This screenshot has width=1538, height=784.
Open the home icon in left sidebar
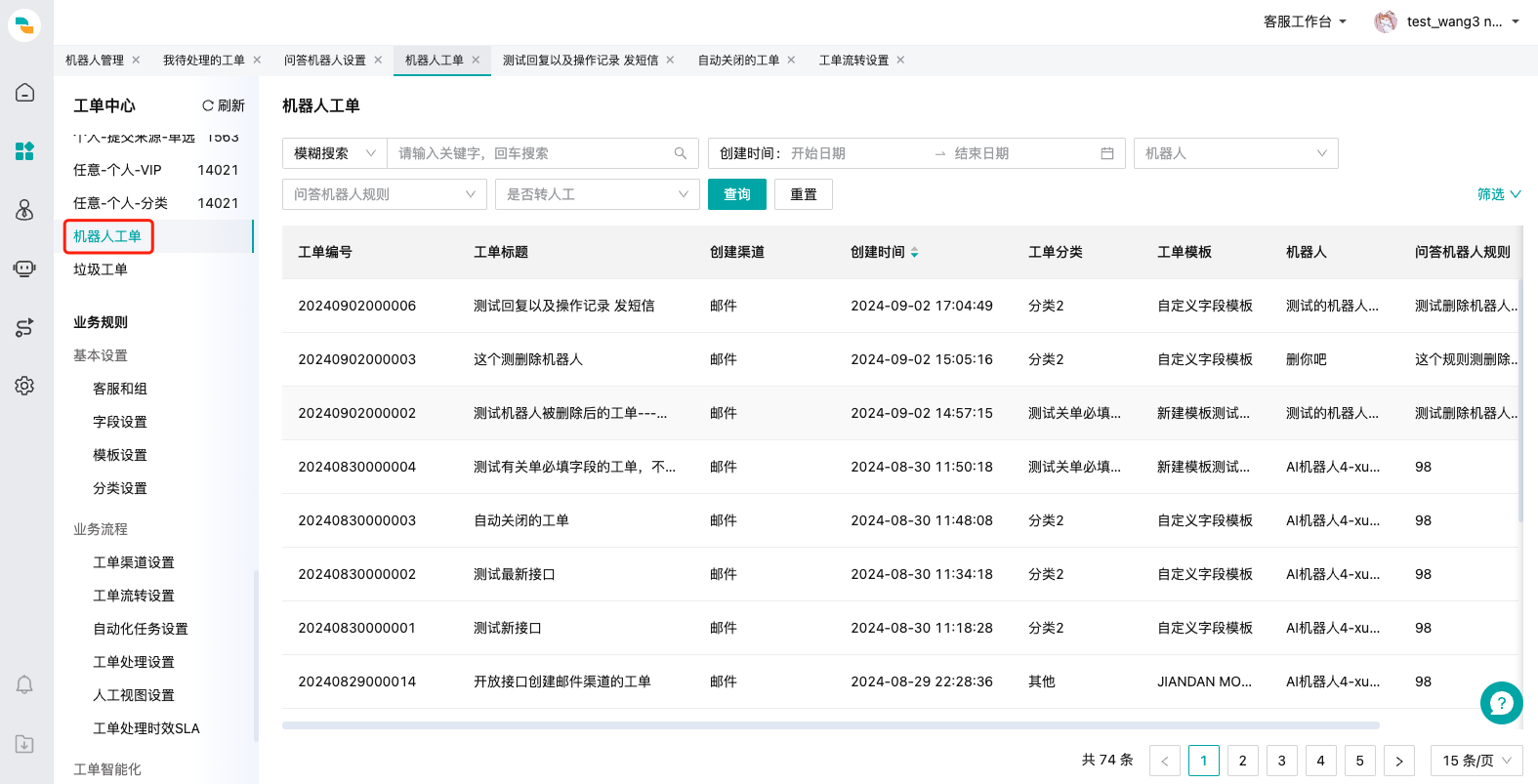(24, 93)
